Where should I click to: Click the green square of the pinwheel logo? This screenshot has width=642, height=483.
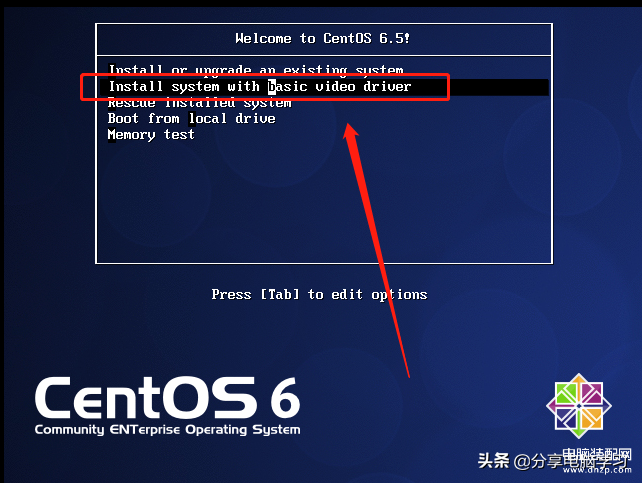567,393
